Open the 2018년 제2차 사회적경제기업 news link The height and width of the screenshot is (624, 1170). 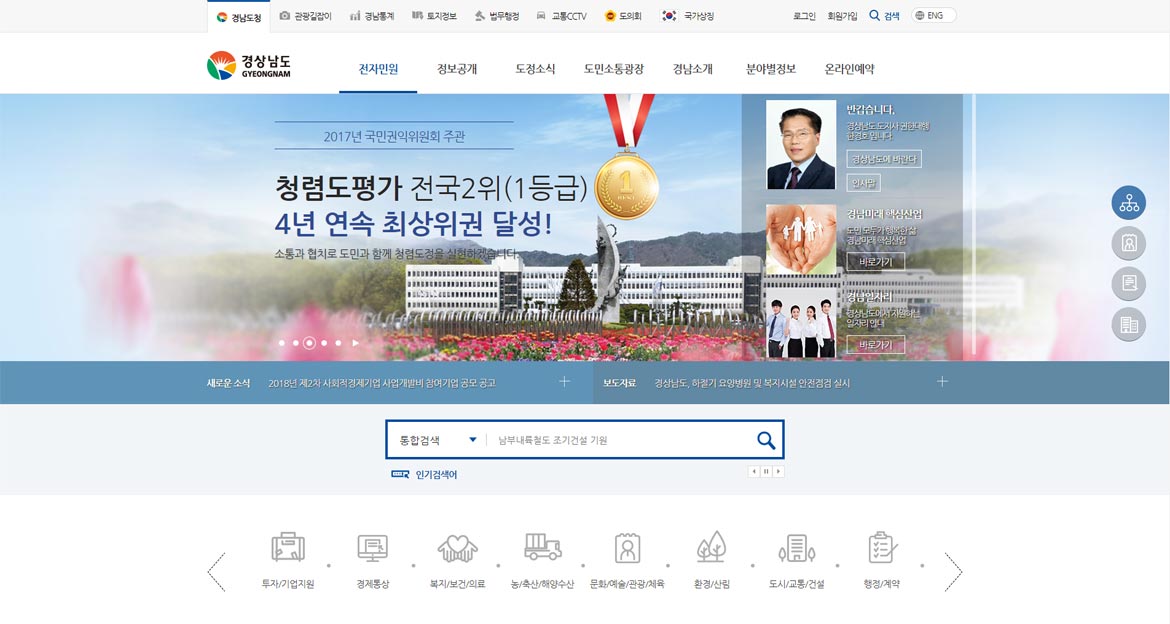click(382, 383)
